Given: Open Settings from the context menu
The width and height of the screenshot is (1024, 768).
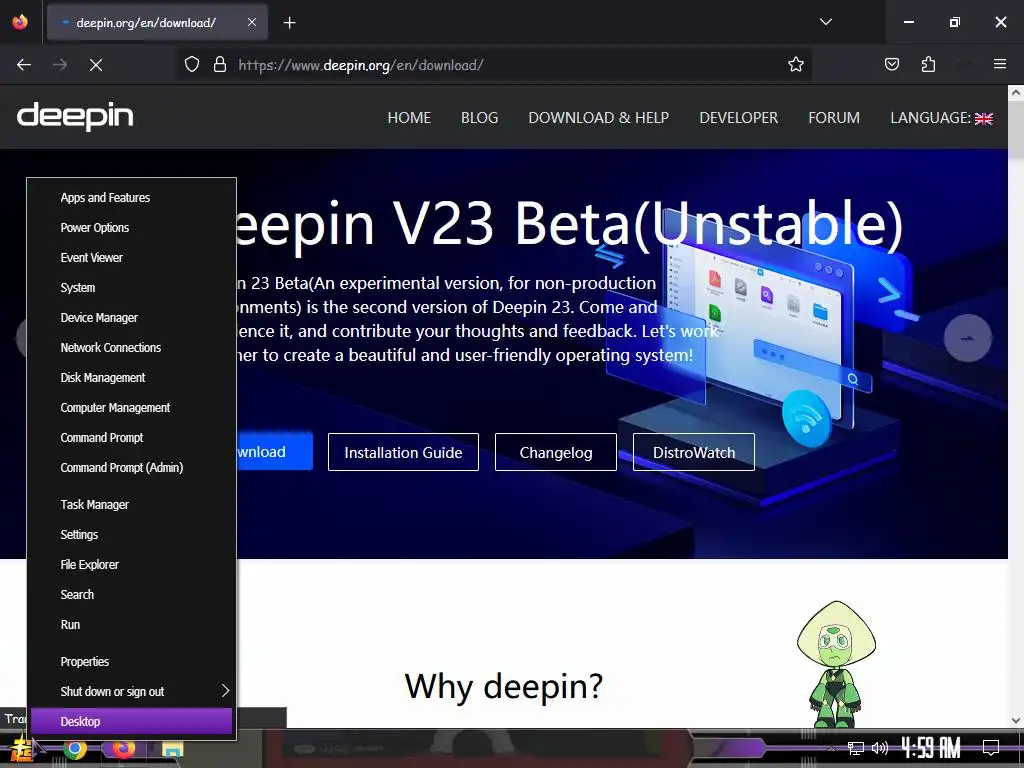Looking at the screenshot, I should (131, 534).
